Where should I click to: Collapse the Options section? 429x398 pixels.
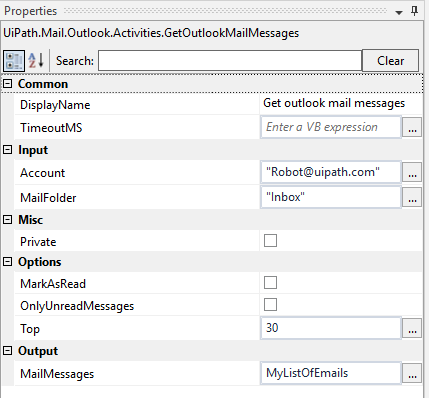click(x=8, y=262)
